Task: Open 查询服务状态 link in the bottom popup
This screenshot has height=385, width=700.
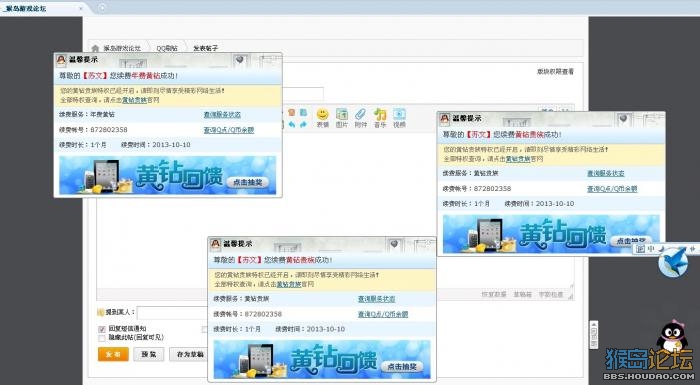Action: pyautogui.click(x=376, y=299)
